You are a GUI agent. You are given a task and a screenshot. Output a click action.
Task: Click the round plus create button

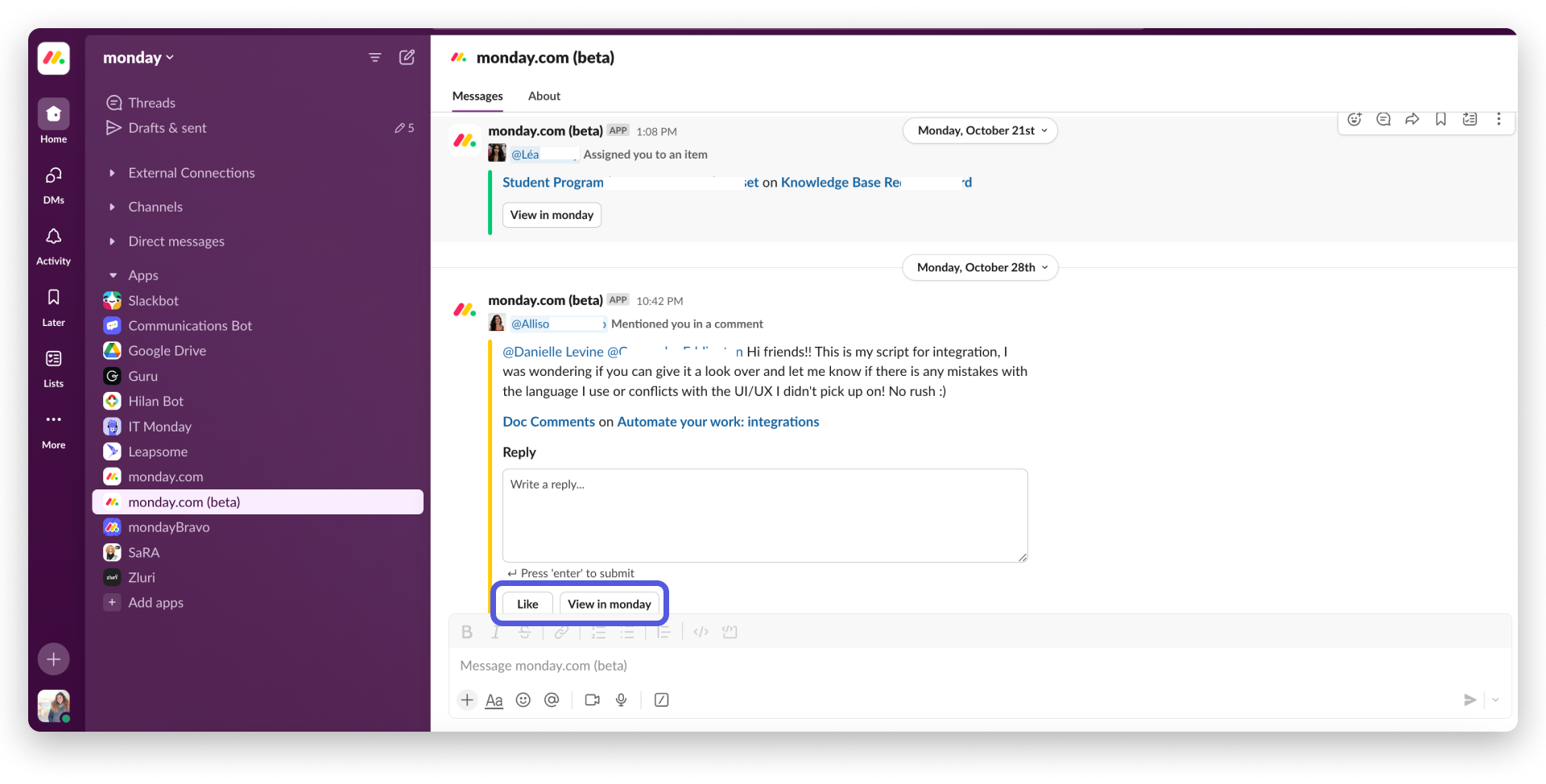tap(54, 659)
